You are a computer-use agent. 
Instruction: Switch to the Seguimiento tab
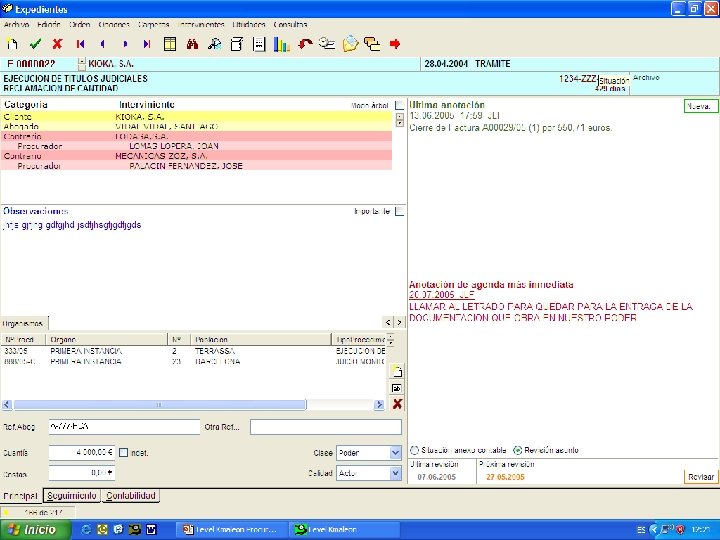[72, 496]
